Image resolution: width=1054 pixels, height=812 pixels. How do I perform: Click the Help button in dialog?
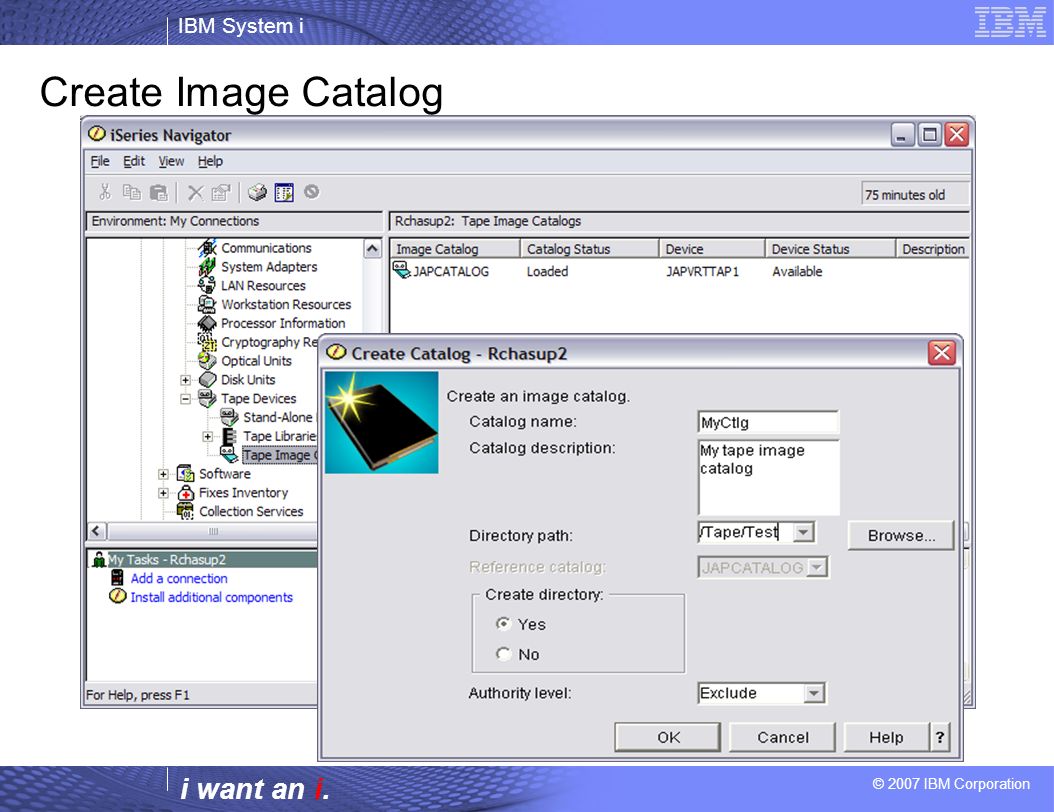click(886, 737)
